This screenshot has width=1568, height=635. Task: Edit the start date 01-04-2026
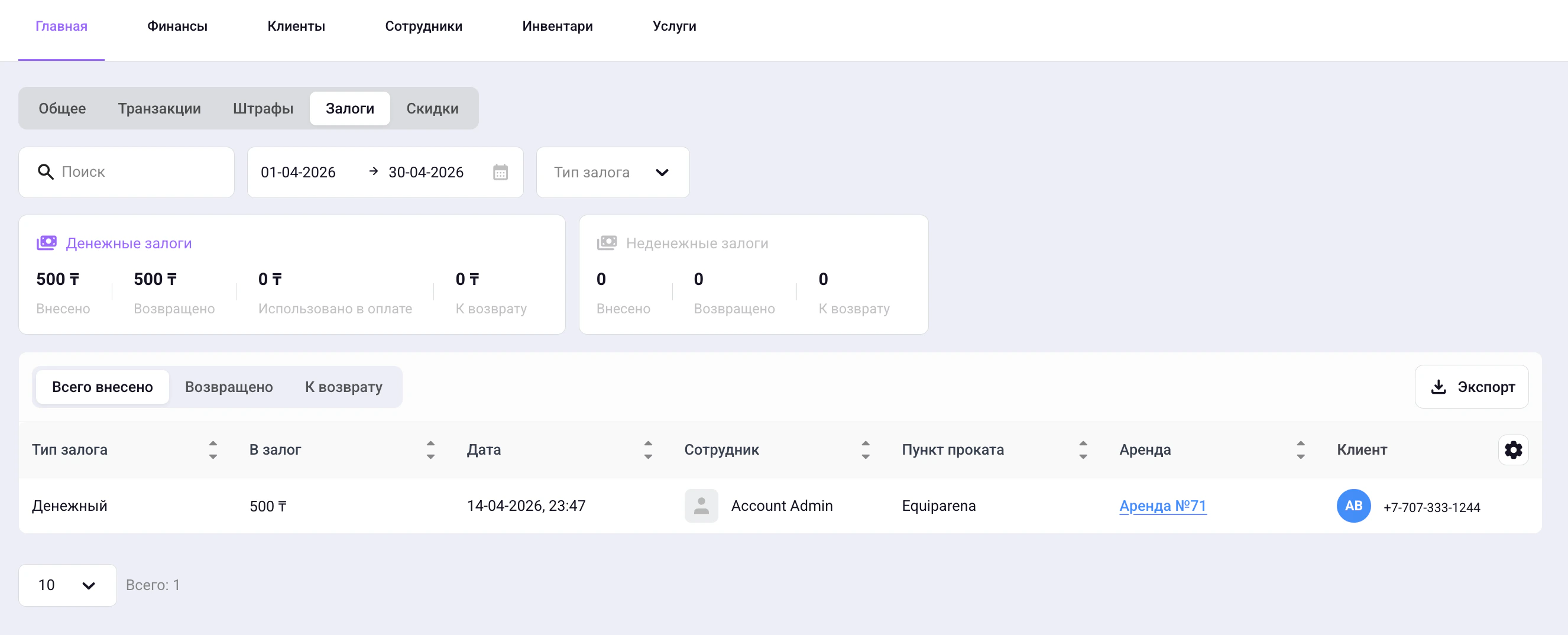point(298,172)
